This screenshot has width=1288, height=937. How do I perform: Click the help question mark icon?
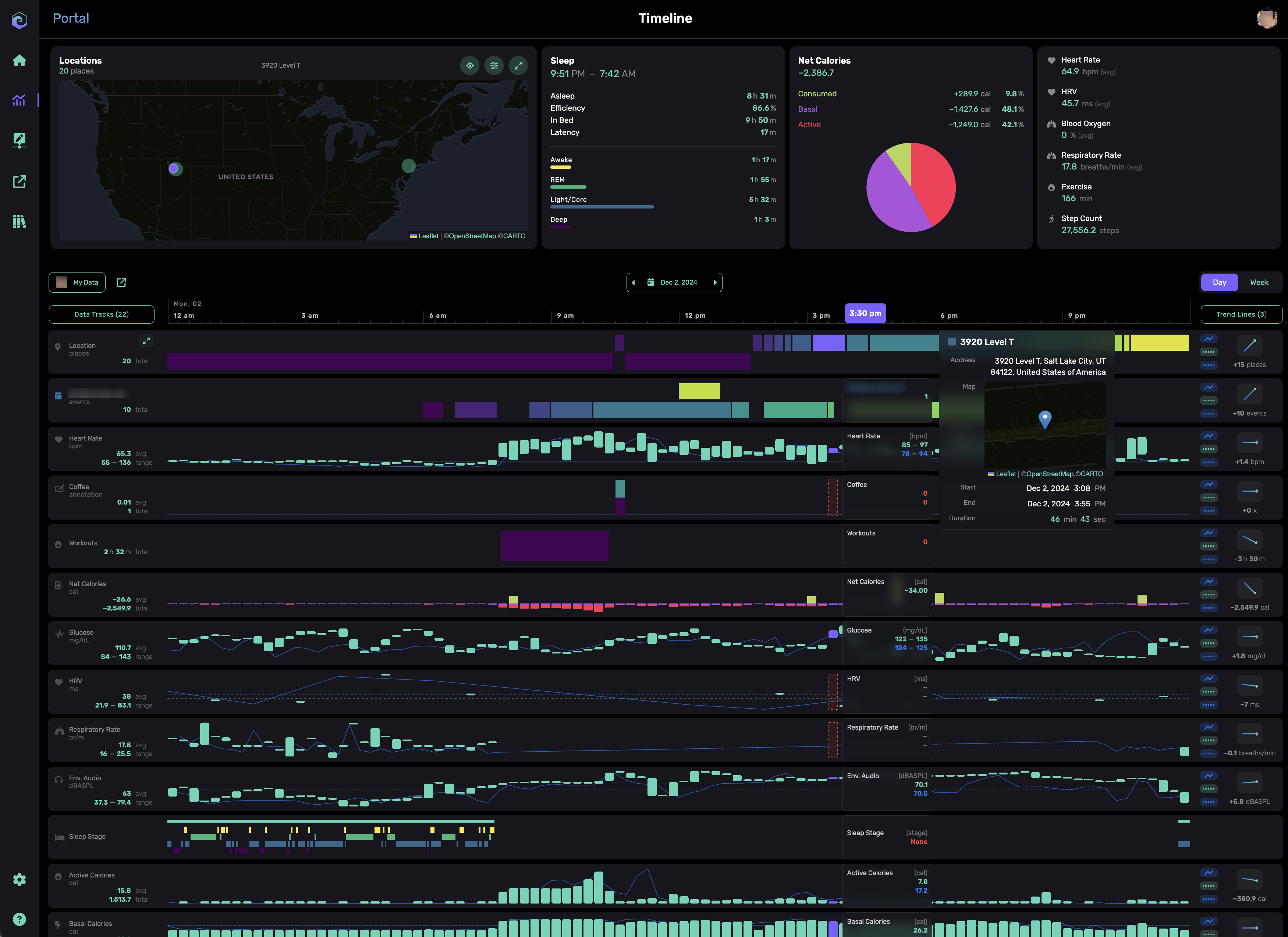pos(19,919)
